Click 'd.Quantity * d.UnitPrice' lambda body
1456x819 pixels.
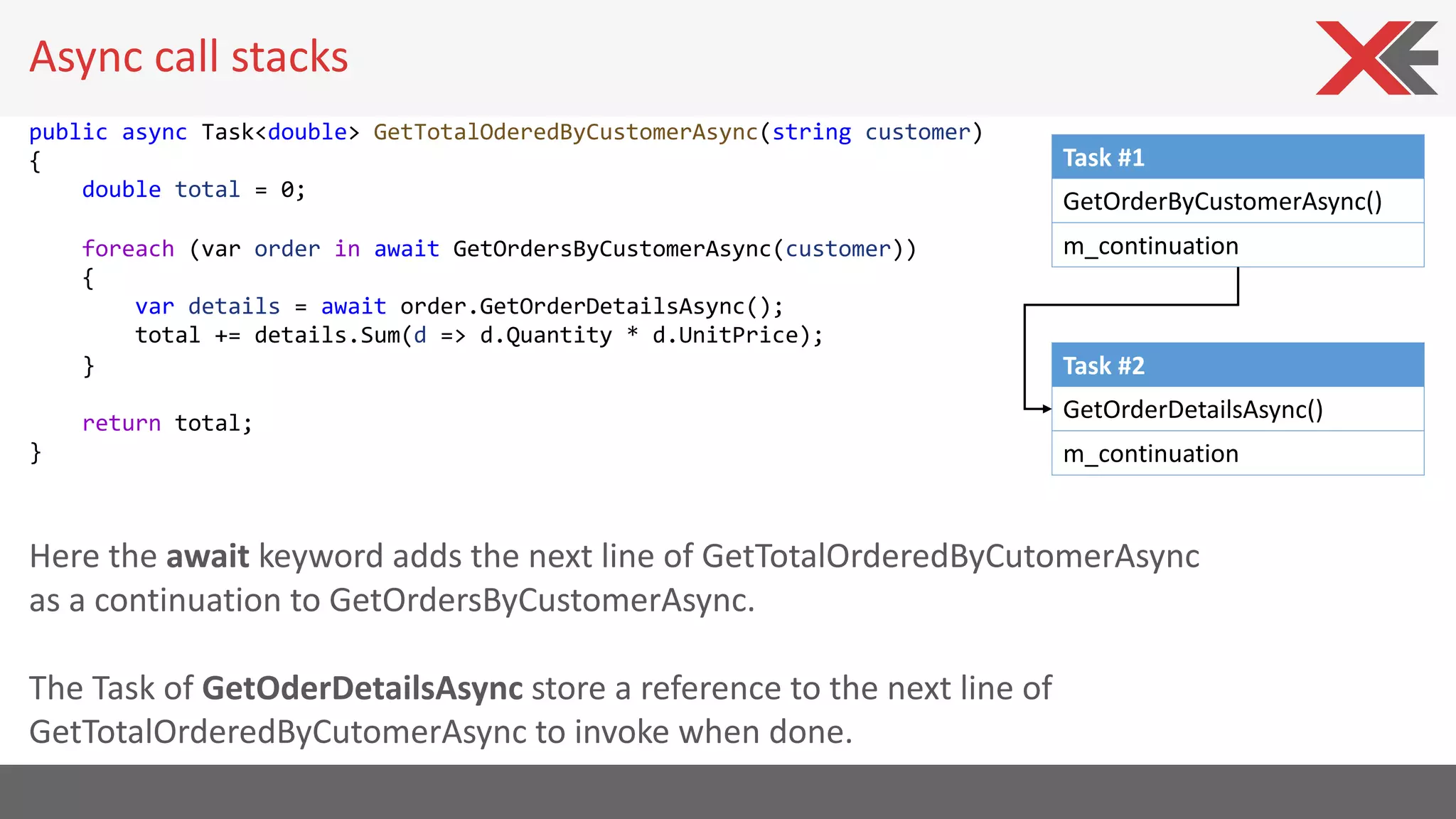639,335
